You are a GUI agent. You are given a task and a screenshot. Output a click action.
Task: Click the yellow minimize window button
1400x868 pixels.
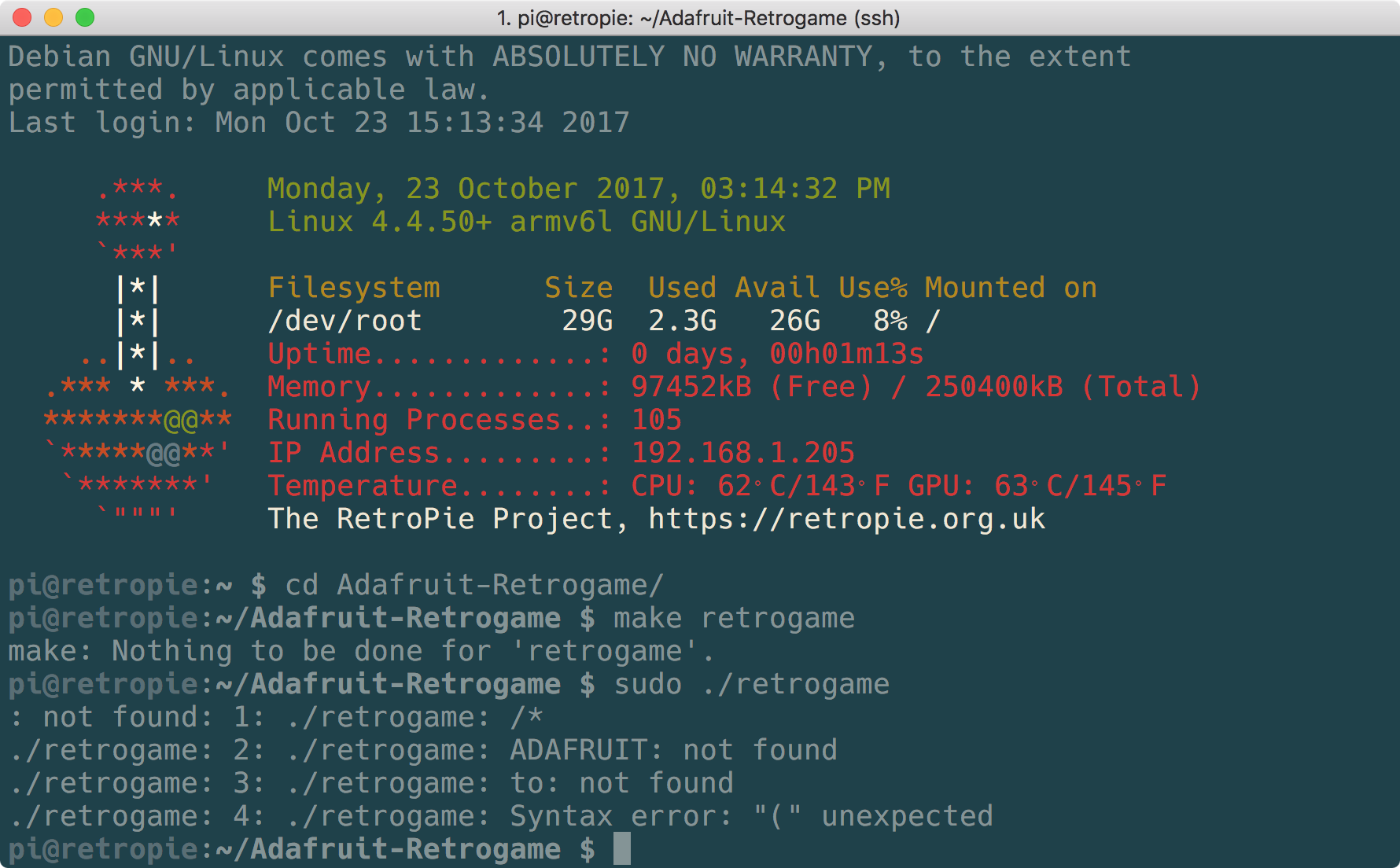tap(53, 17)
